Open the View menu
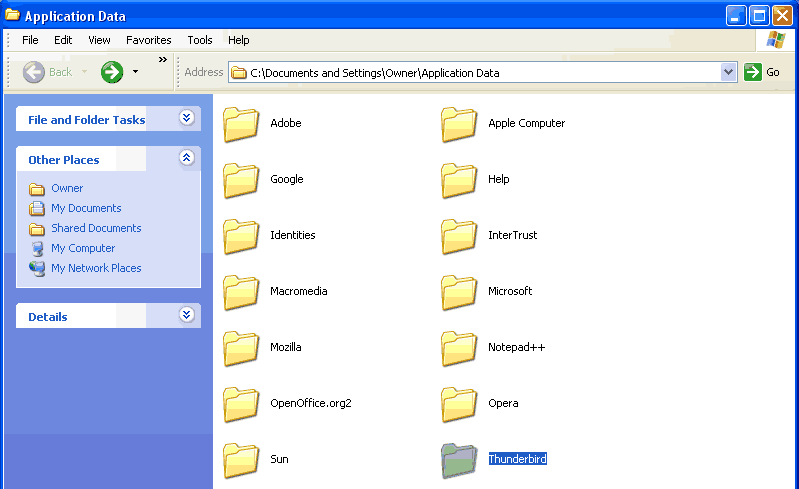This screenshot has height=489, width=799. coord(99,40)
